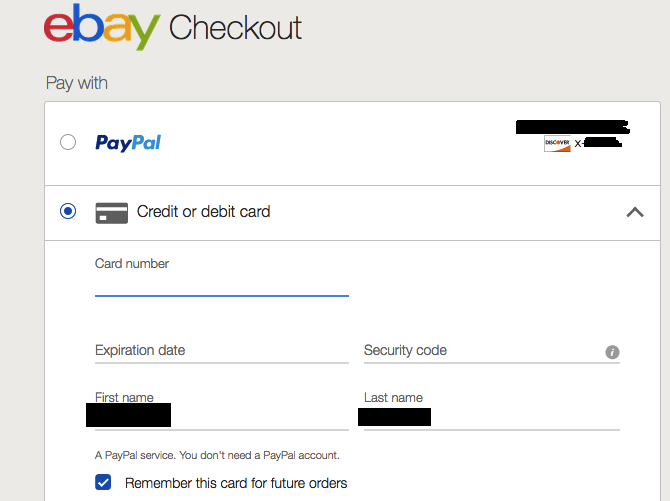The height and width of the screenshot is (501, 670).
Task: Uncheck Remember this card checkbox
Action: pos(103,483)
